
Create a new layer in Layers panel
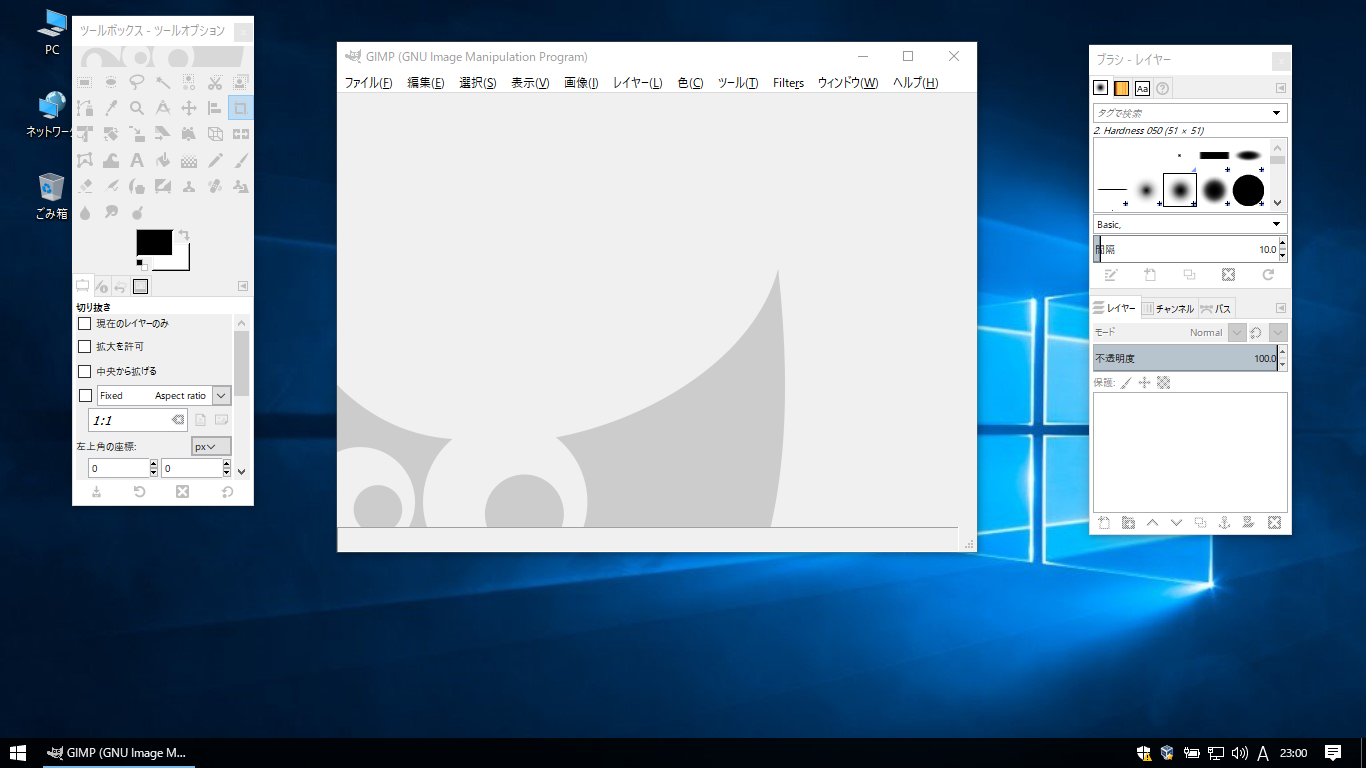pyautogui.click(x=1104, y=522)
